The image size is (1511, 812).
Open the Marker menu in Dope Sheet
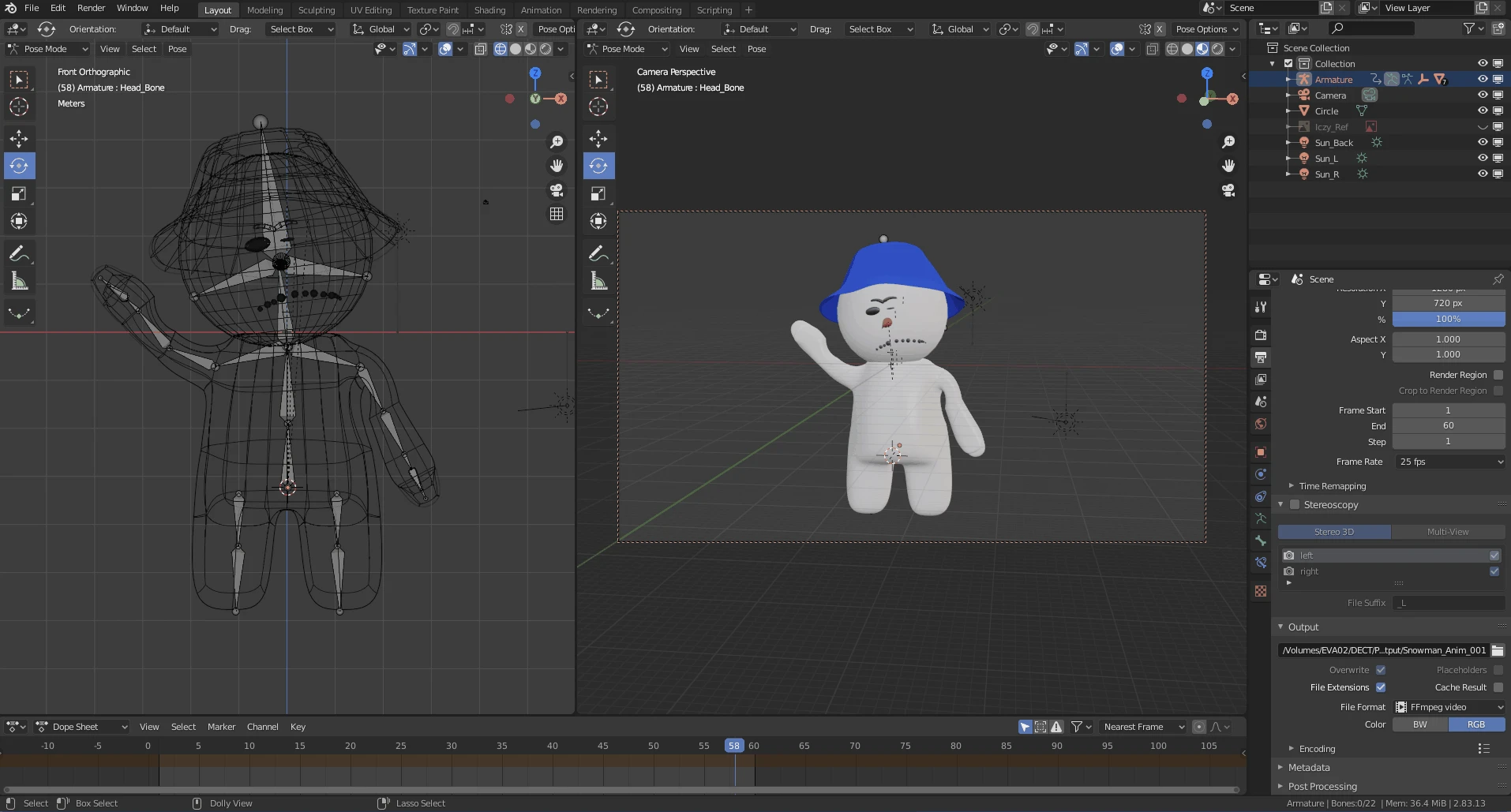tap(221, 727)
